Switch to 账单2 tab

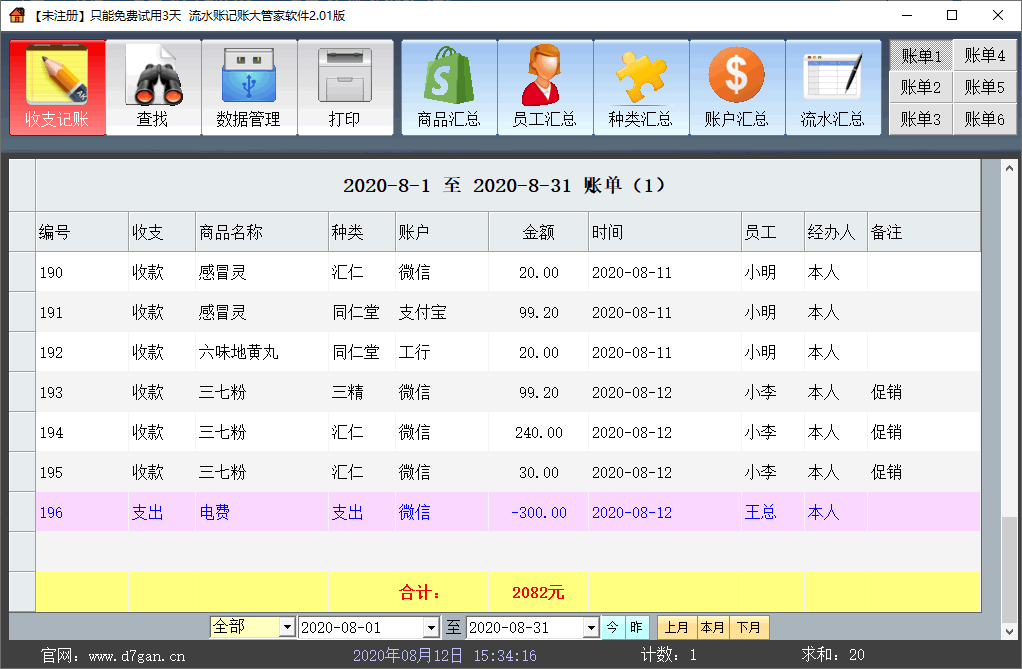coord(921,87)
